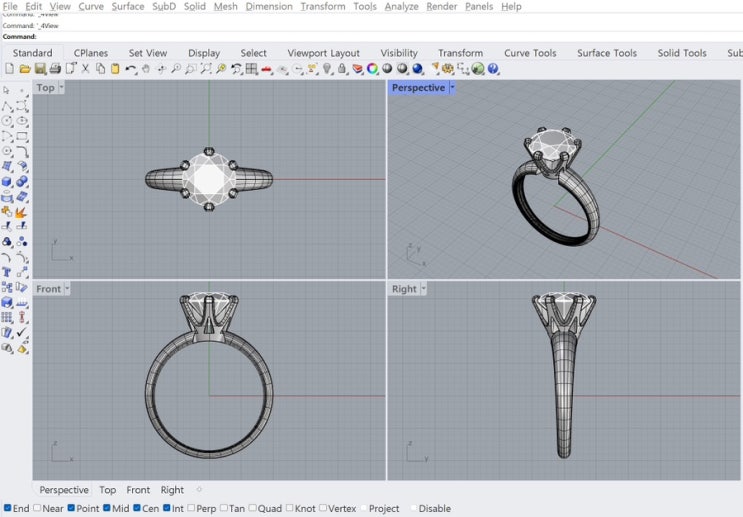This screenshot has height=517, width=743.
Task: Toggle the Point object snap
Action: pyautogui.click(x=71, y=508)
